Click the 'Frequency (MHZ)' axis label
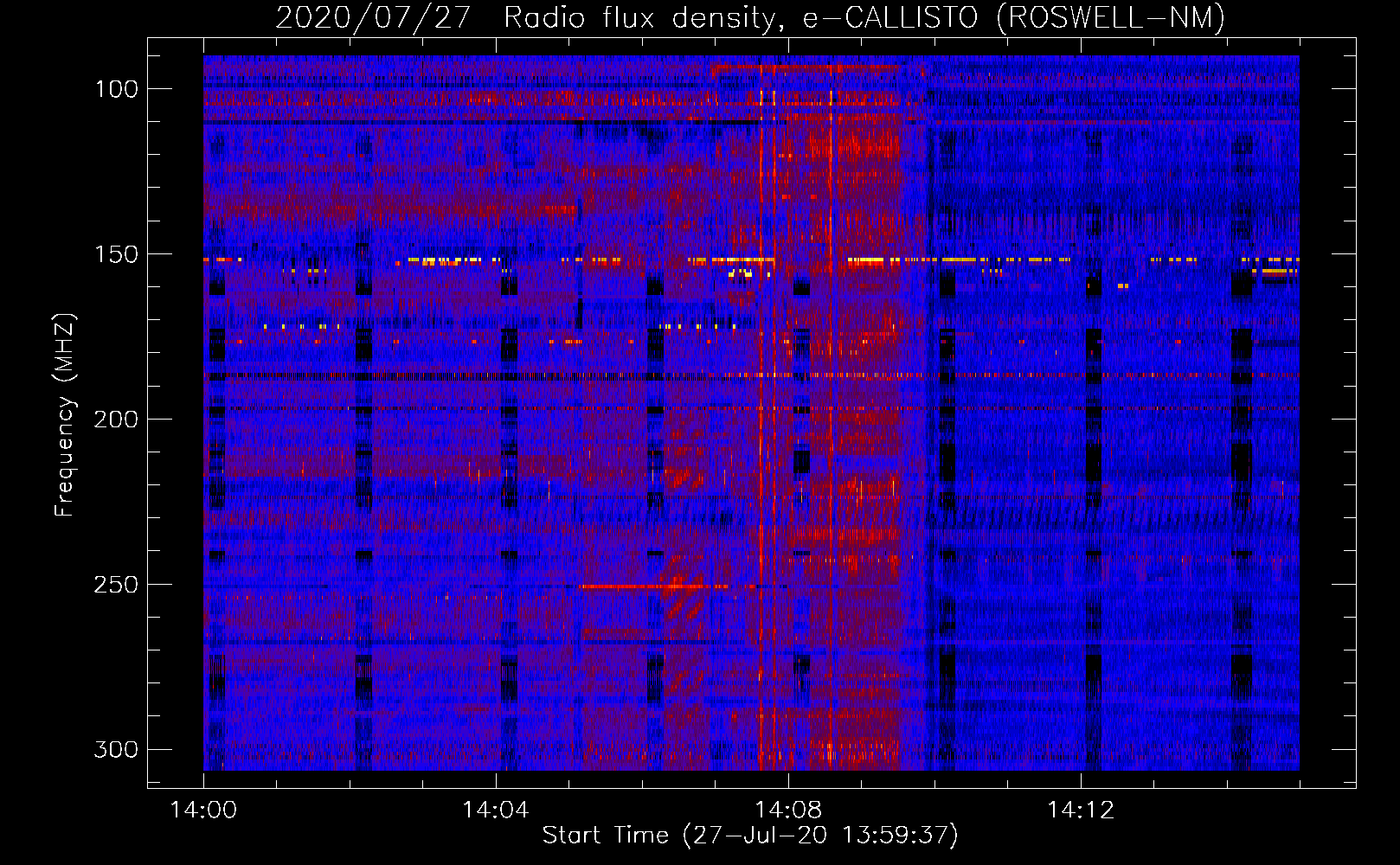The height and width of the screenshot is (865, 1400). click(65, 414)
